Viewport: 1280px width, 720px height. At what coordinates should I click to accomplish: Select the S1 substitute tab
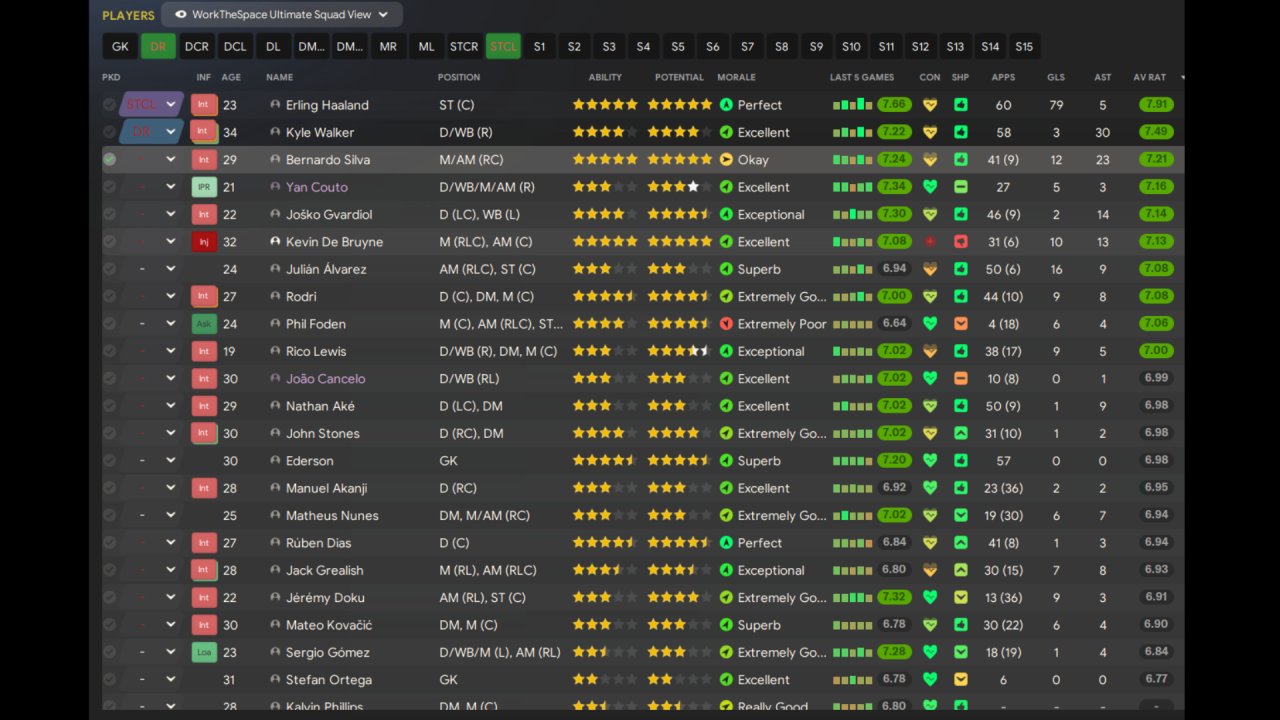pyautogui.click(x=539, y=47)
